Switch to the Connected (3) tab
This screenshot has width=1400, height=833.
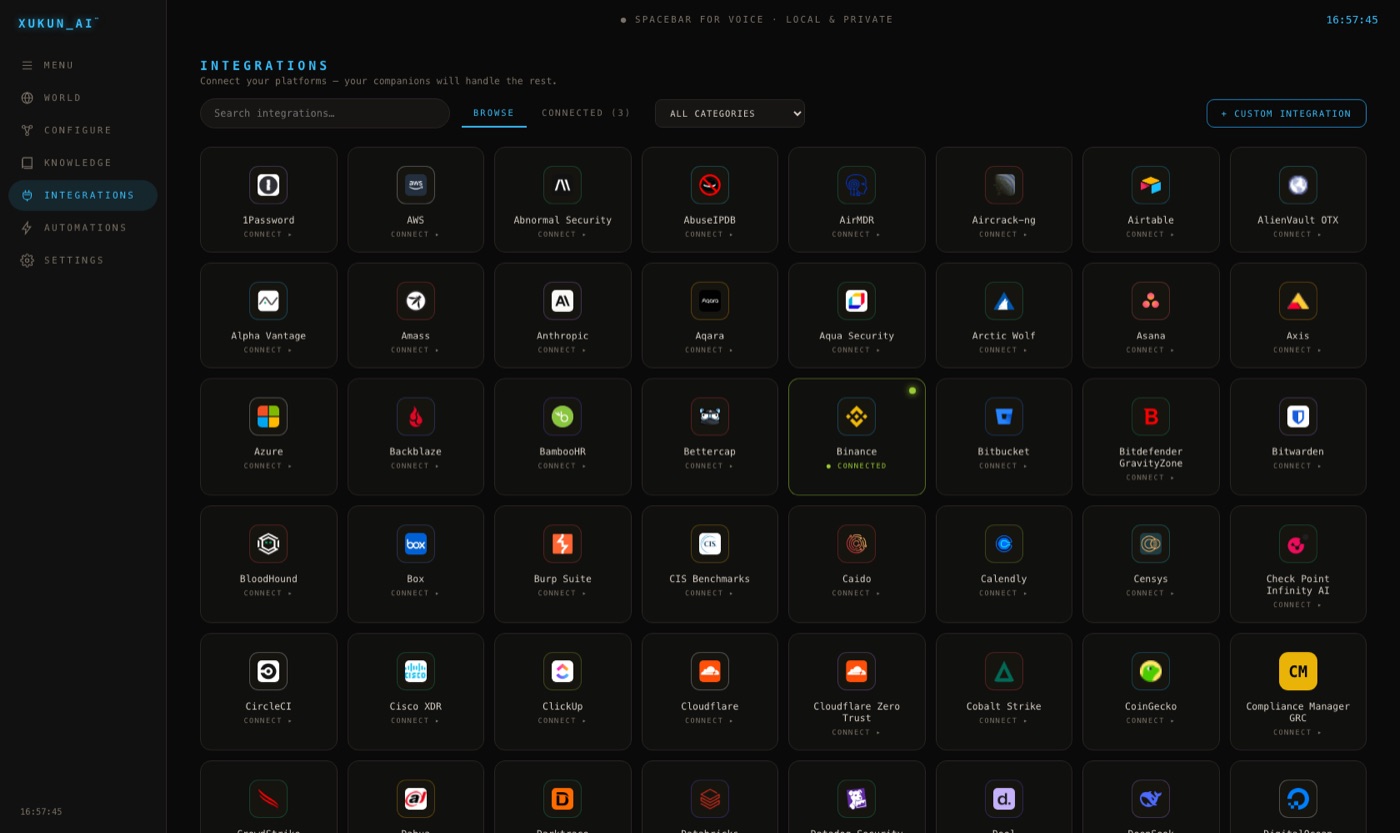tap(586, 113)
